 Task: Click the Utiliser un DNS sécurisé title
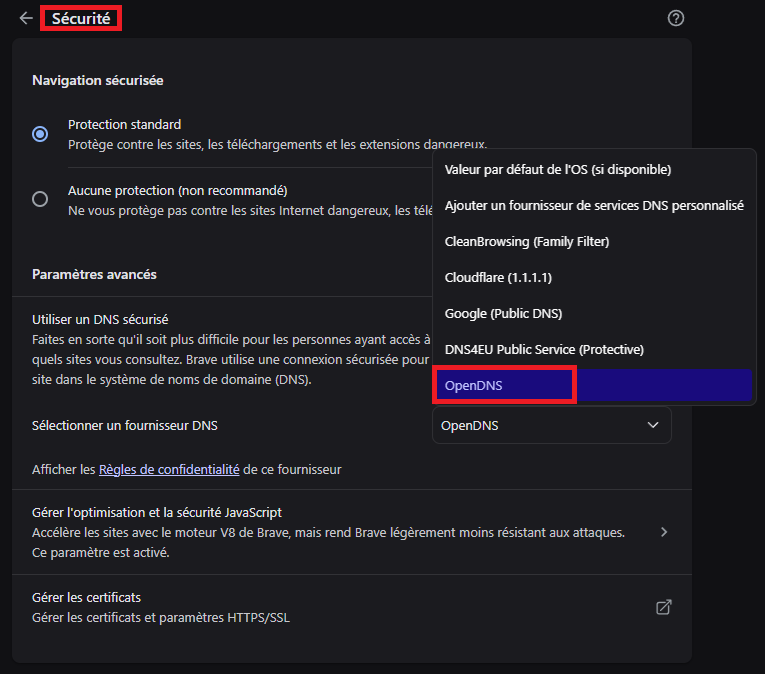pos(100,320)
